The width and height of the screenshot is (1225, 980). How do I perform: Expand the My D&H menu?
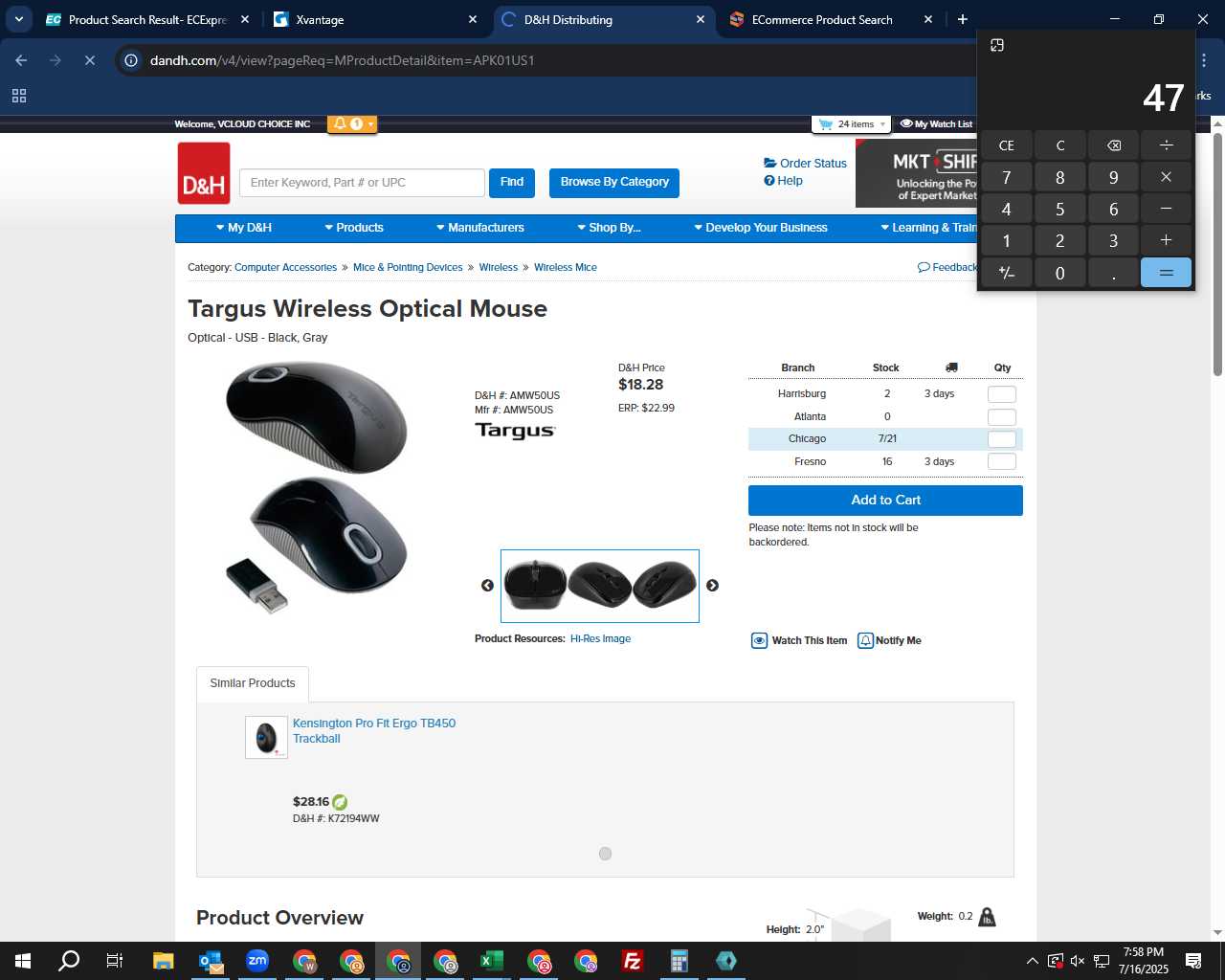coord(244,228)
